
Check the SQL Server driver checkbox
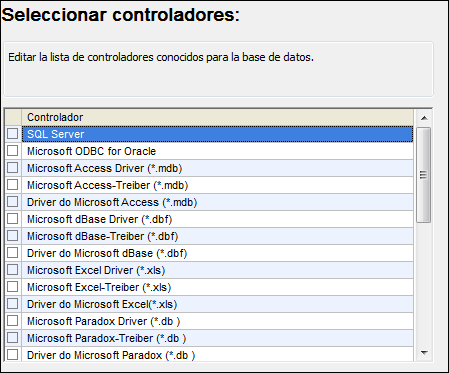click(13, 134)
